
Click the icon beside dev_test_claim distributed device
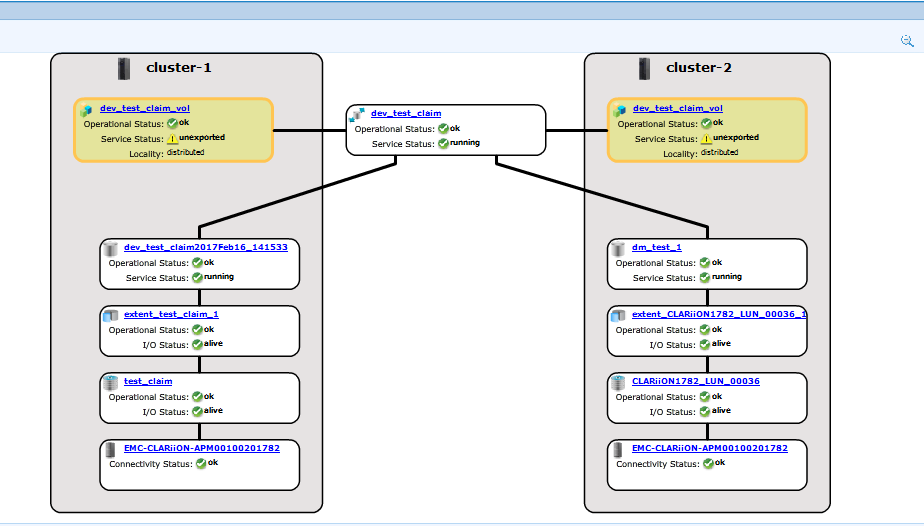tap(357, 114)
